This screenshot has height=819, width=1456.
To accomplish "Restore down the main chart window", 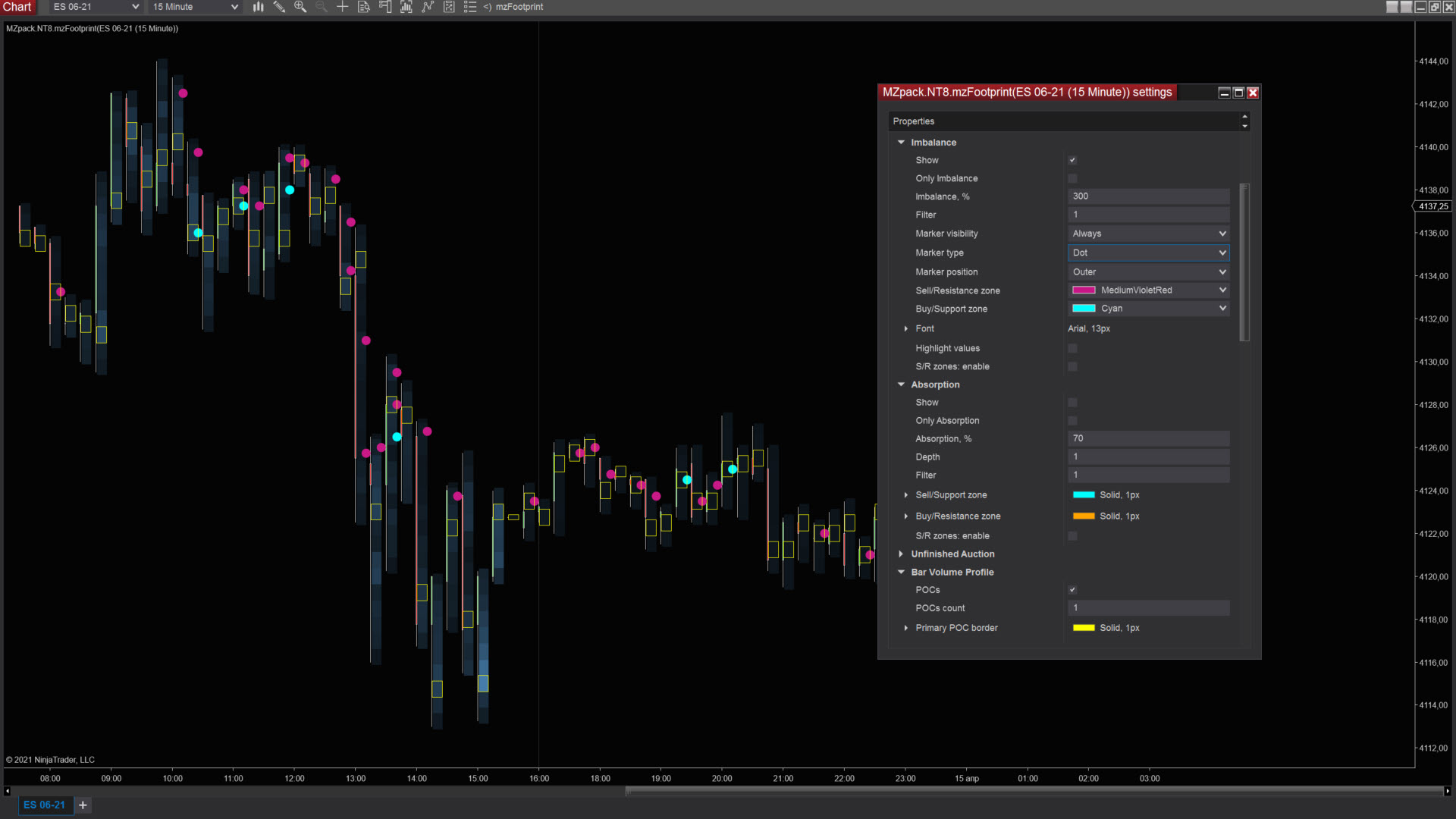I will point(1434,7).
